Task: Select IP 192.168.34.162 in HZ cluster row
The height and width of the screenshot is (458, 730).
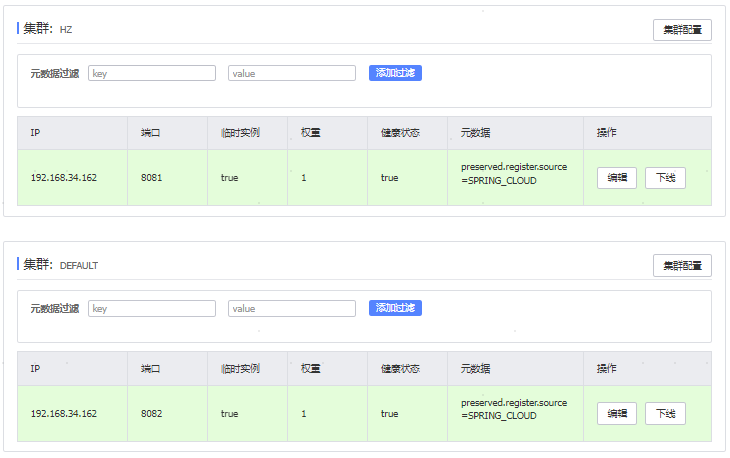Action: (x=64, y=178)
